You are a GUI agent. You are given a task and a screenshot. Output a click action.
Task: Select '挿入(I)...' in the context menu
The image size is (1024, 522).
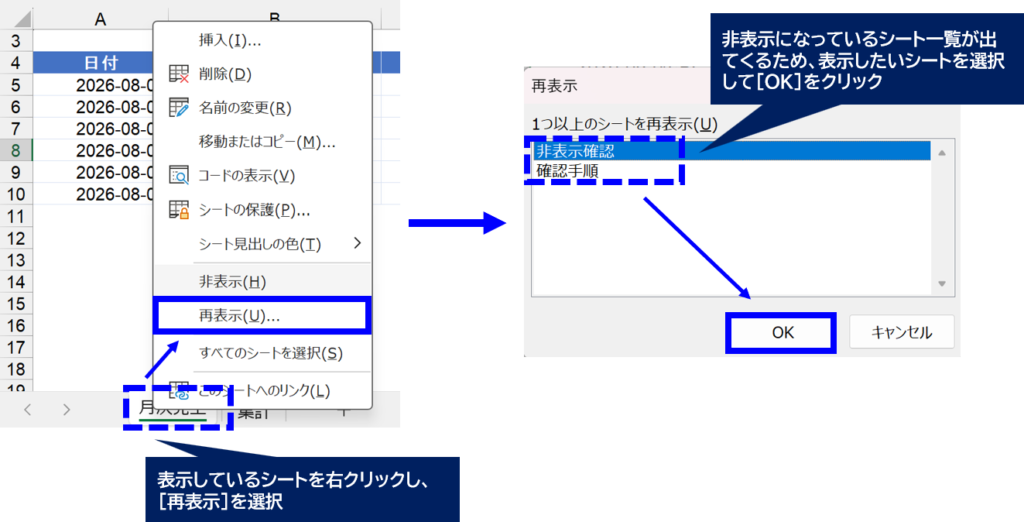click(x=263, y=41)
